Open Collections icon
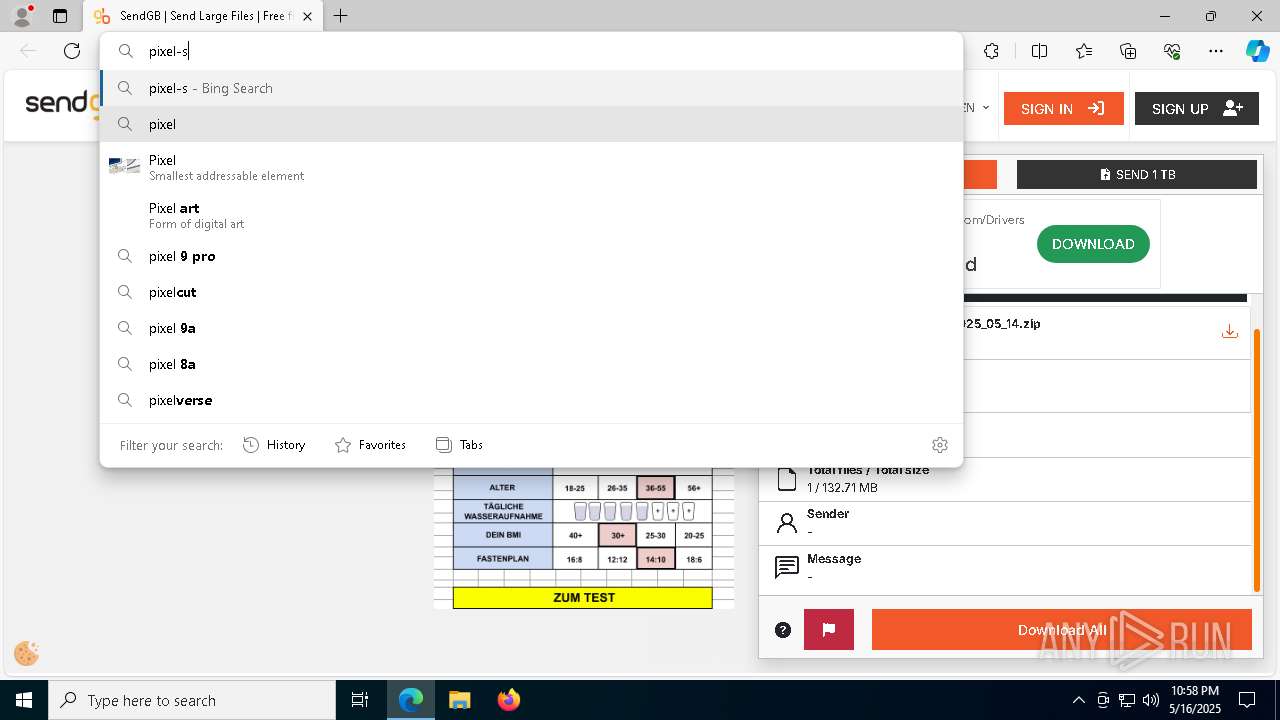This screenshot has width=1280, height=720. [x=1128, y=51]
